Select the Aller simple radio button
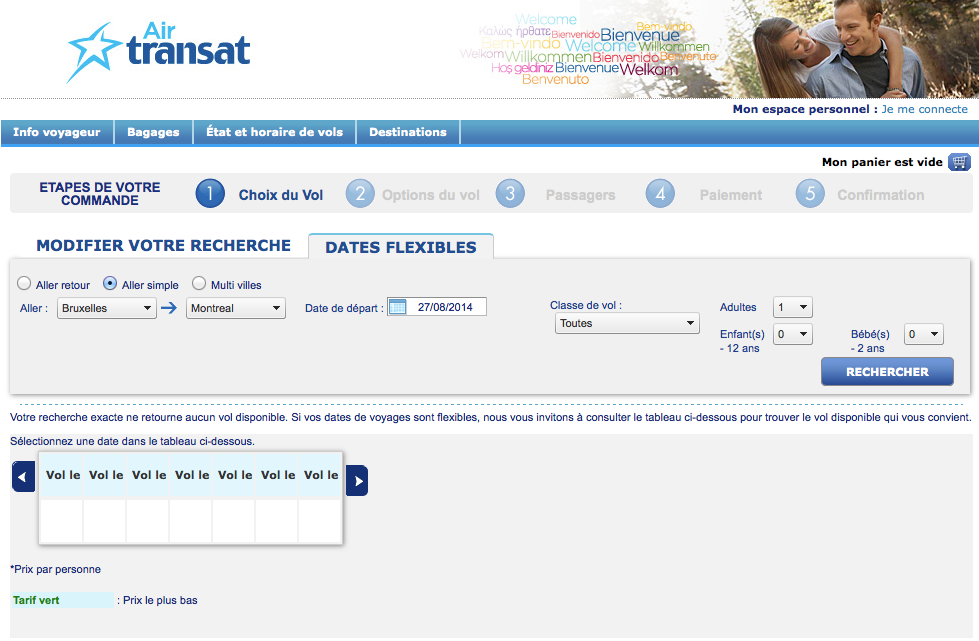Image resolution: width=979 pixels, height=641 pixels. coord(111,284)
